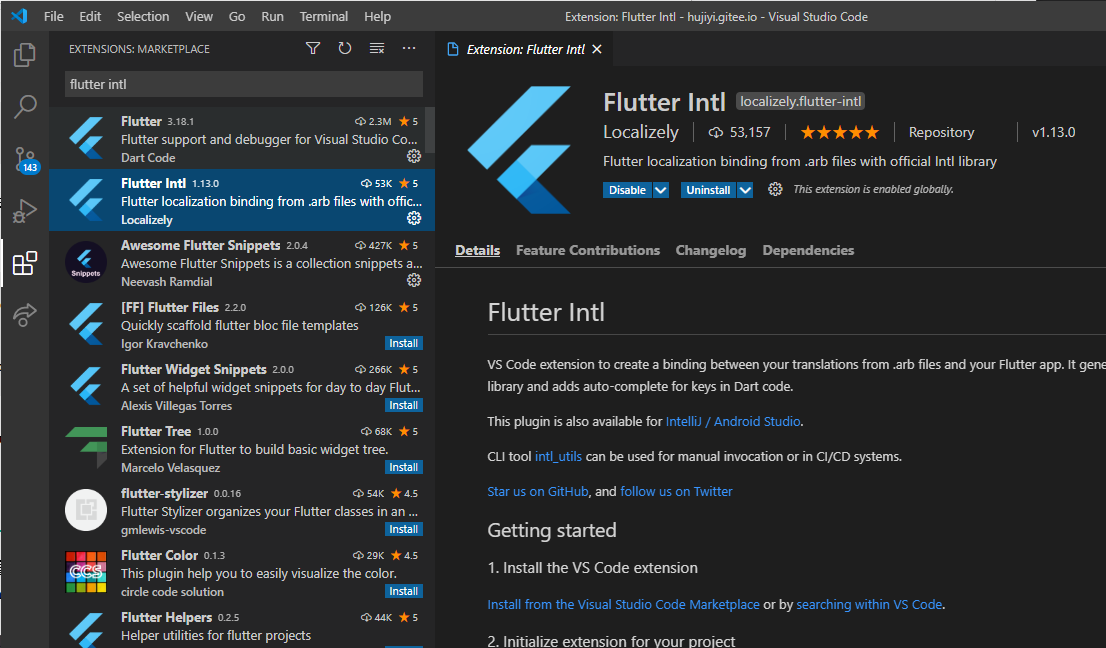Select the Extensions view icon
This screenshot has height=648, width=1106.
point(25,263)
